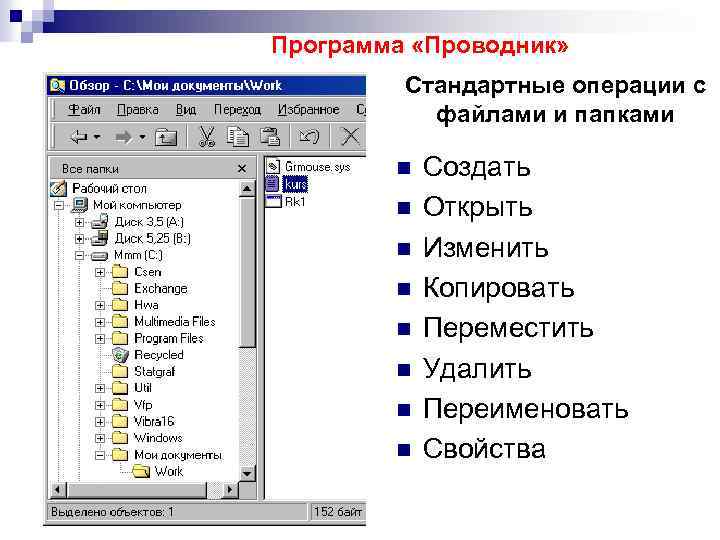The width and height of the screenshot is (720, 540).
Task: Click the Statgraf folder icon
Action: [x=120, y=371]
